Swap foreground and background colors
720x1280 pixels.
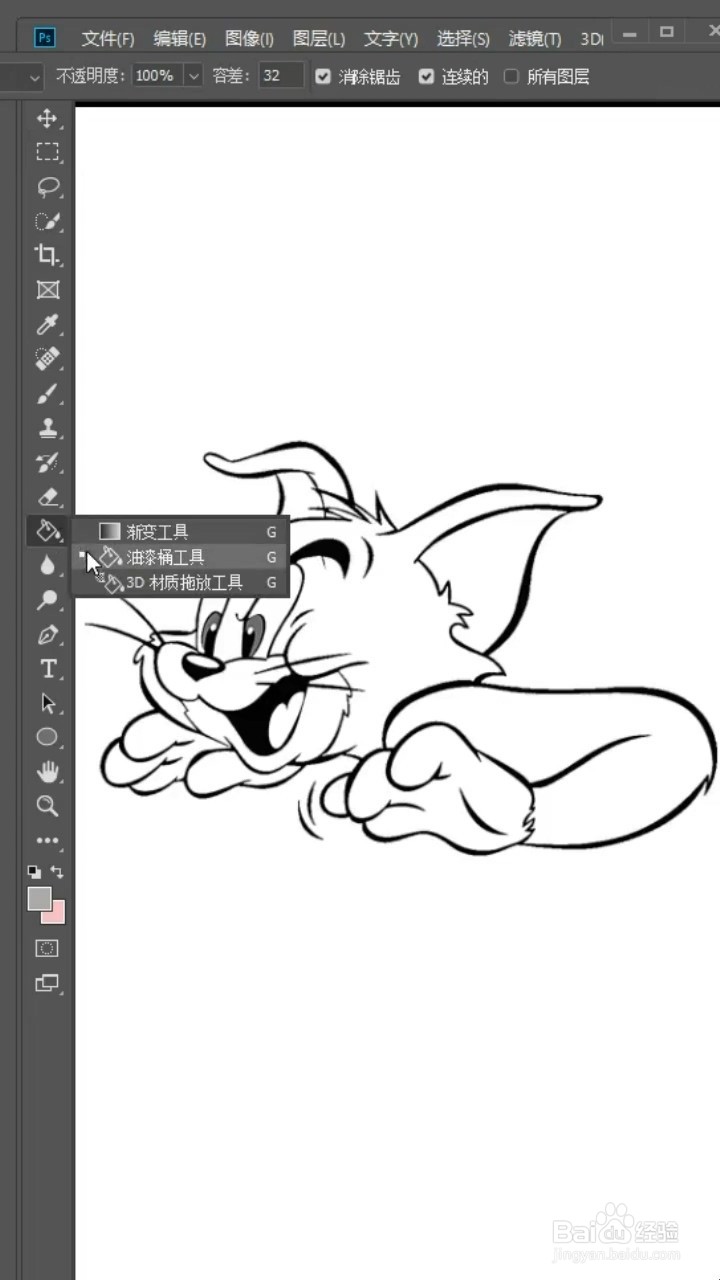57,872
